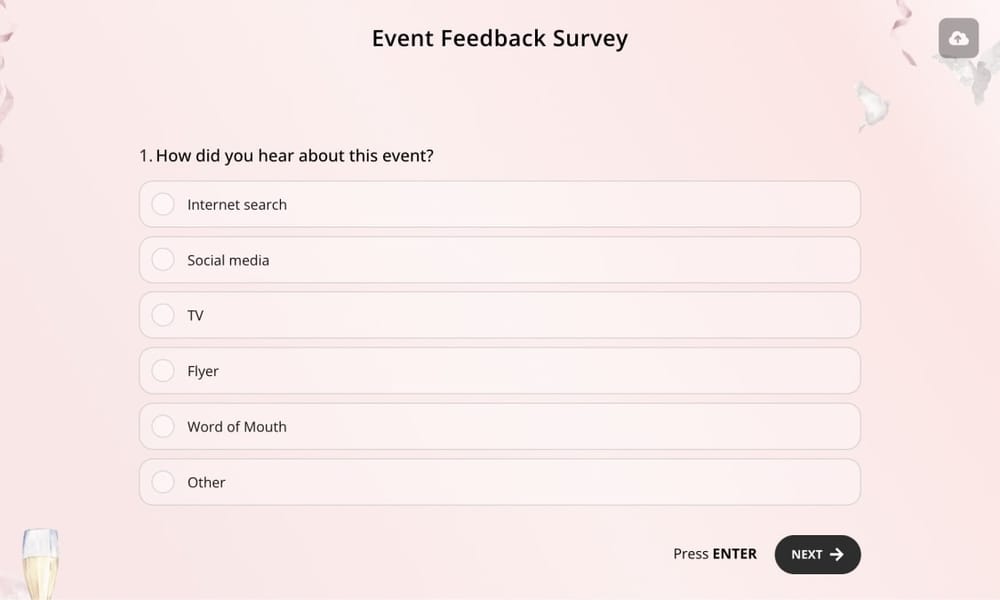The height and width of the screenshot is (600, 1000).
Task: Click the "Flyer" answer label text
Action: click(x=203, y=370)
